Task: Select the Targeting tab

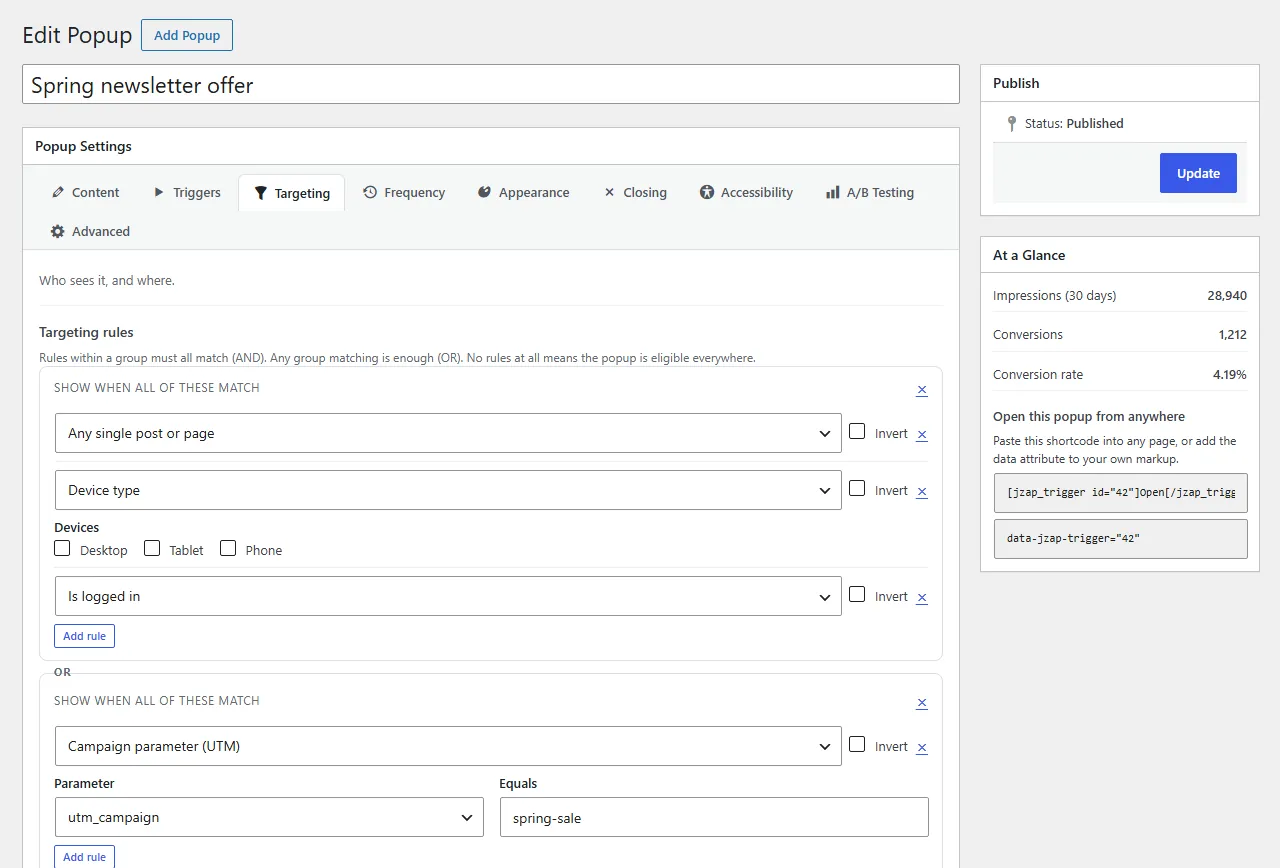Action: click(291, 193)
